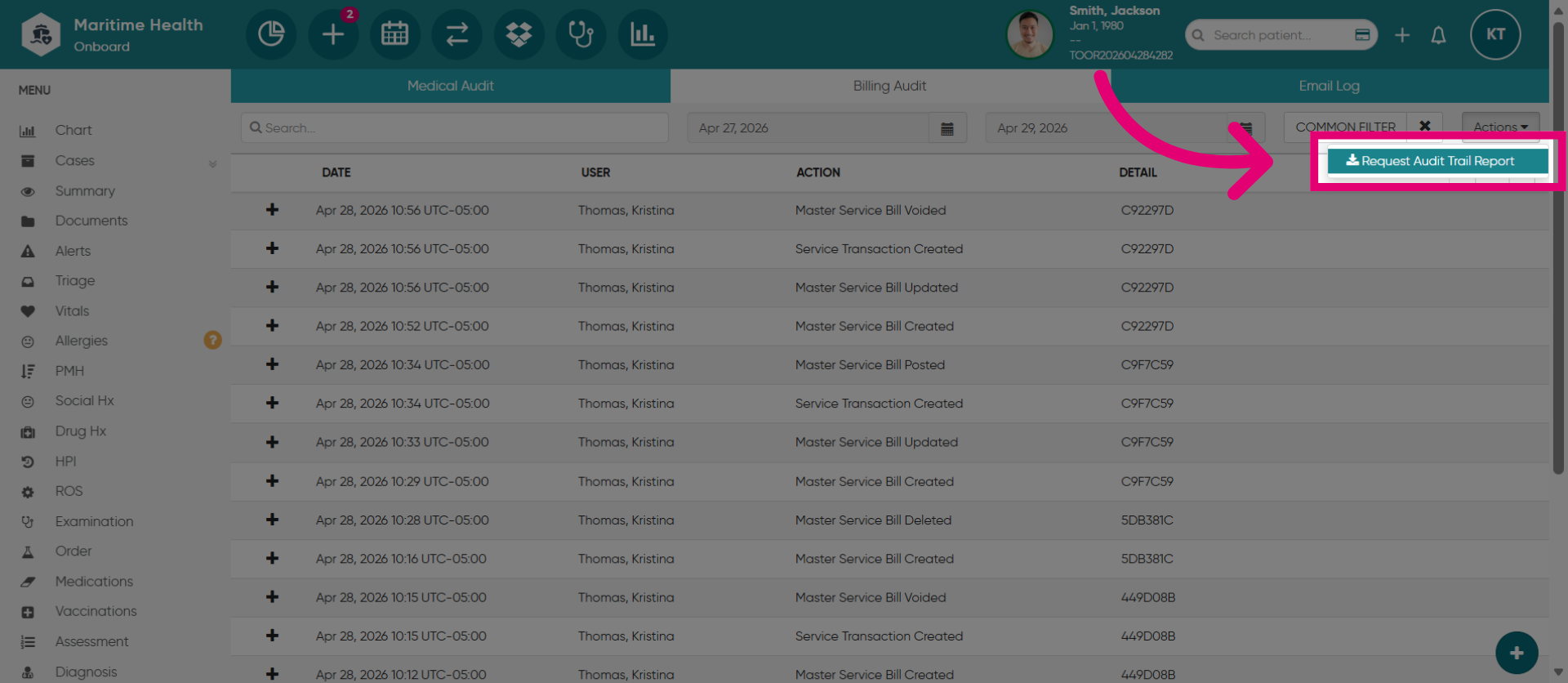Clear the common filter with X
Screen dimensions: 1568x683
click(1425, 127)
